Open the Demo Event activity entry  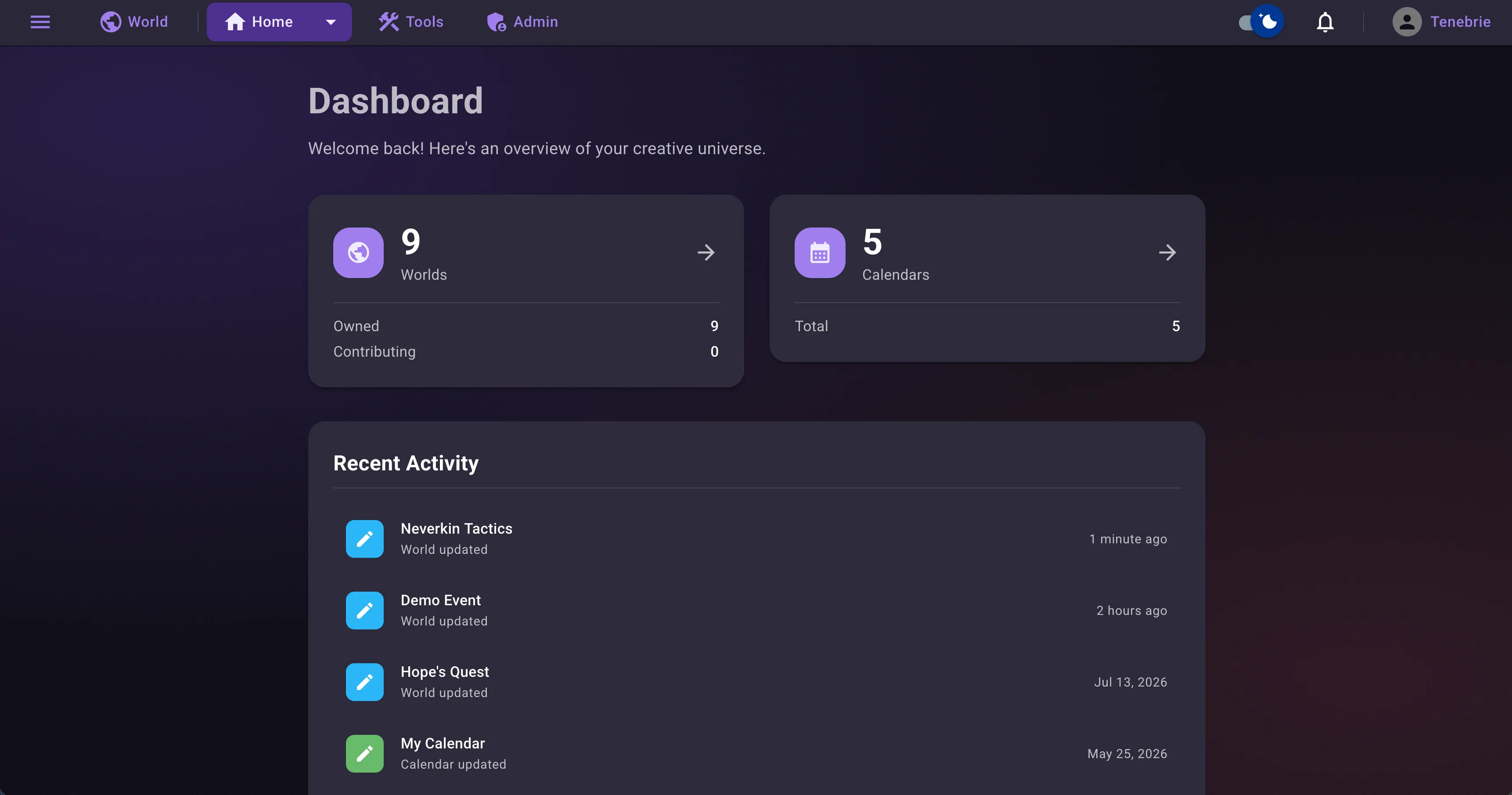(756, 610)
